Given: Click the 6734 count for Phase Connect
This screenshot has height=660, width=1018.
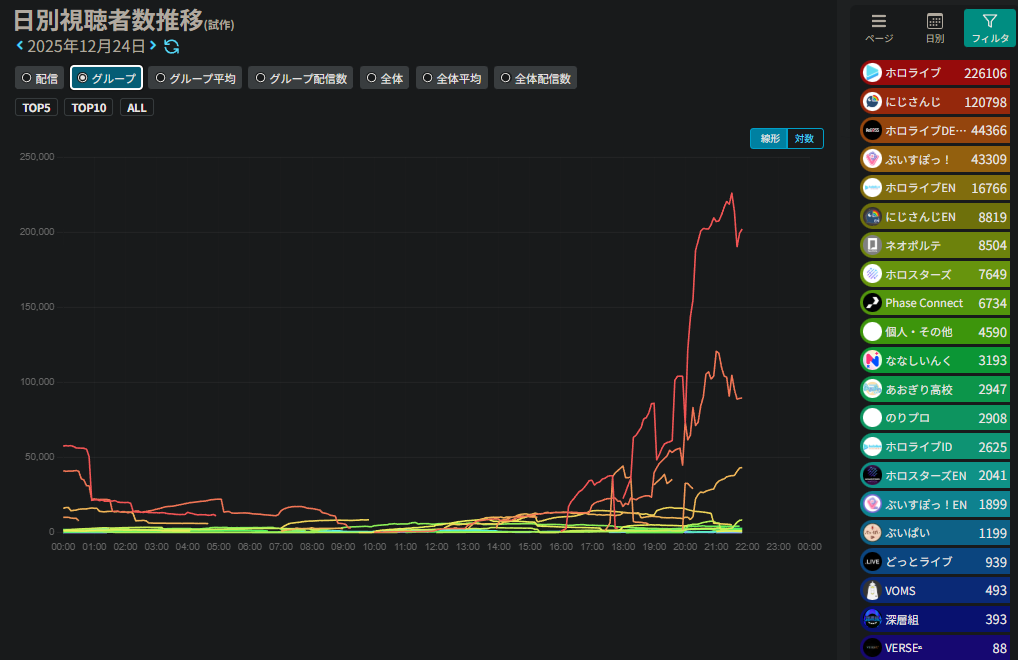Looking at the screenshot, I should click(993, 303).
